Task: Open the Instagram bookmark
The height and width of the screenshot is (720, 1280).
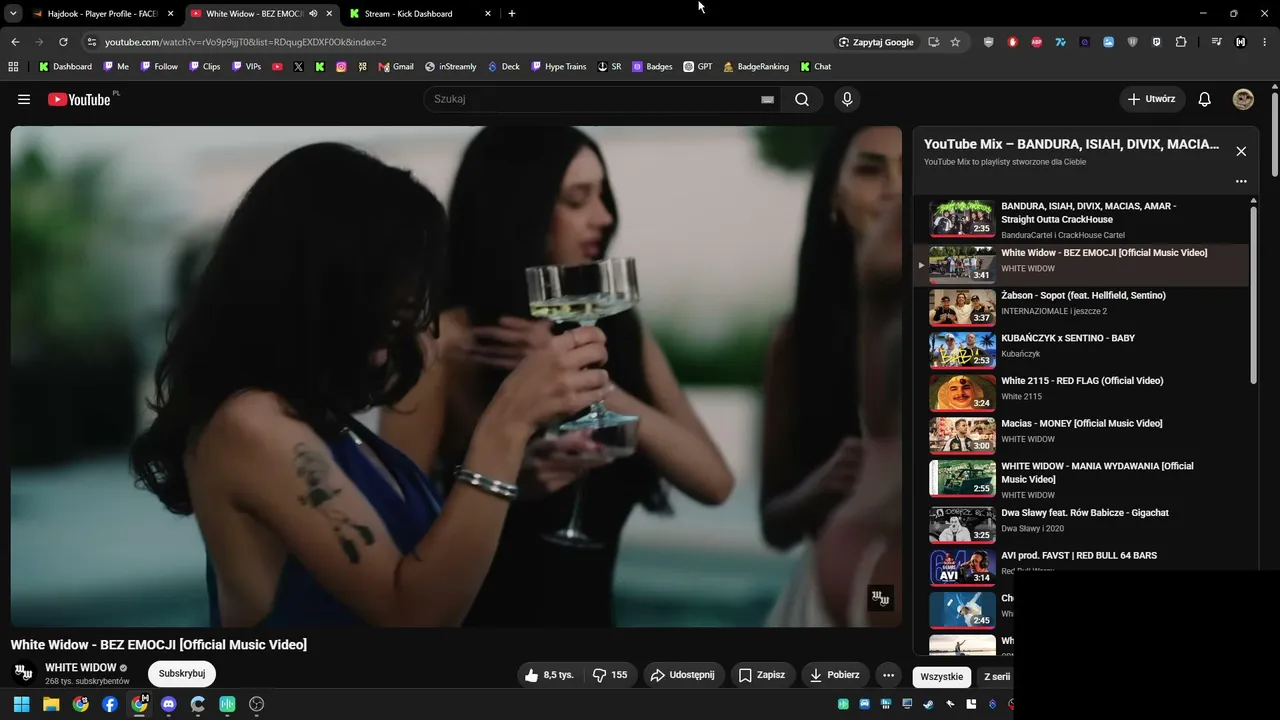Action: tap(341, 67)
